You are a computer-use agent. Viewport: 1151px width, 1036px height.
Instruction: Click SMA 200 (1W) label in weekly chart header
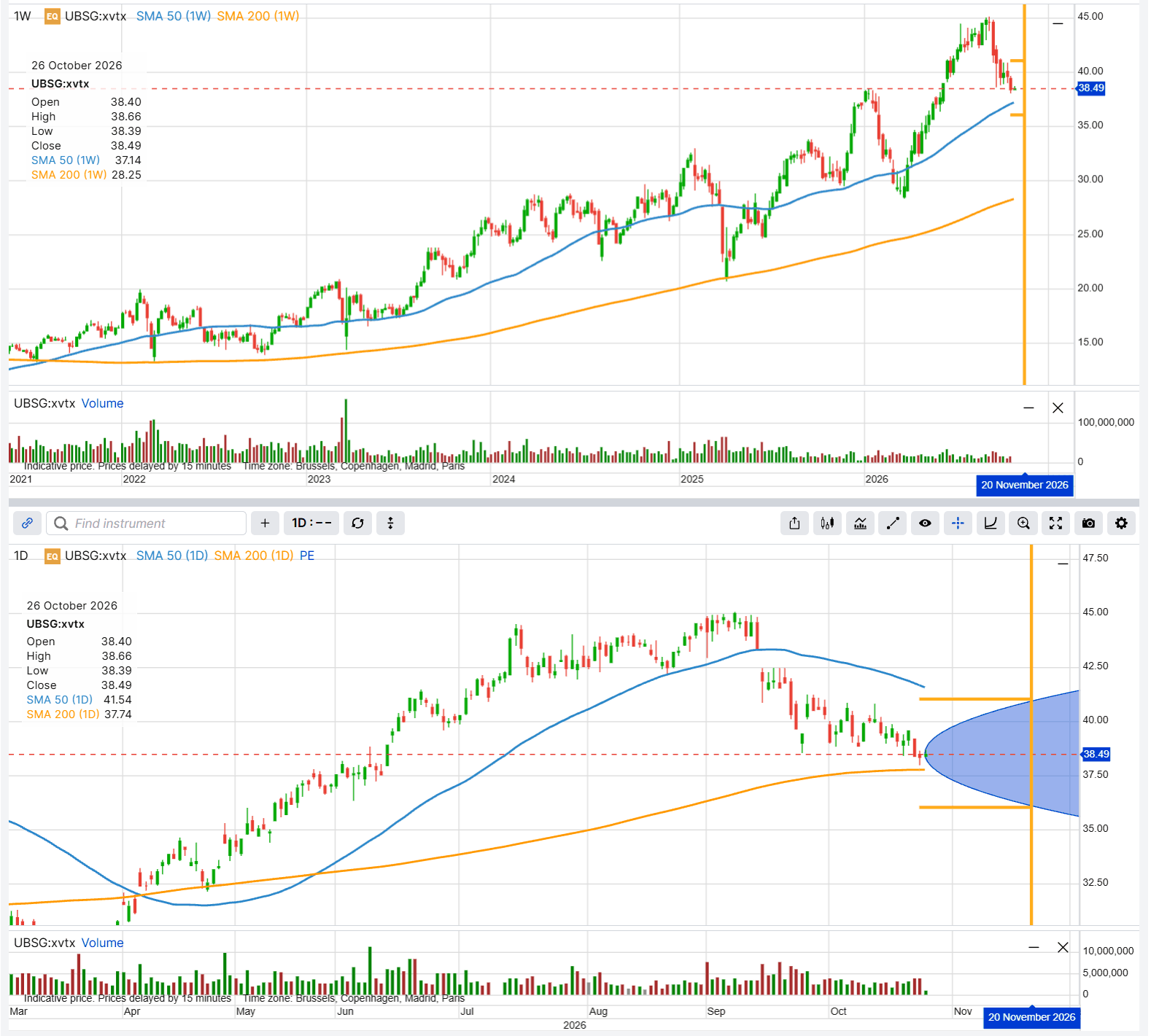(258, 16)
